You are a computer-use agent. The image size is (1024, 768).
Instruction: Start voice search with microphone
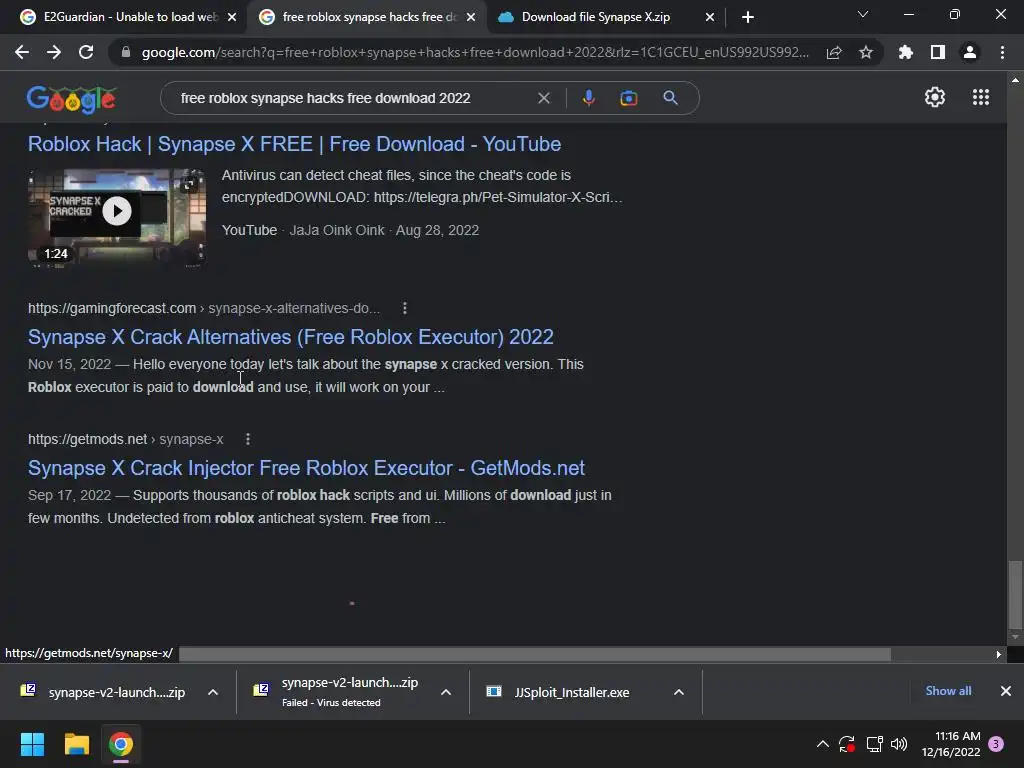[x=588, y=98]
